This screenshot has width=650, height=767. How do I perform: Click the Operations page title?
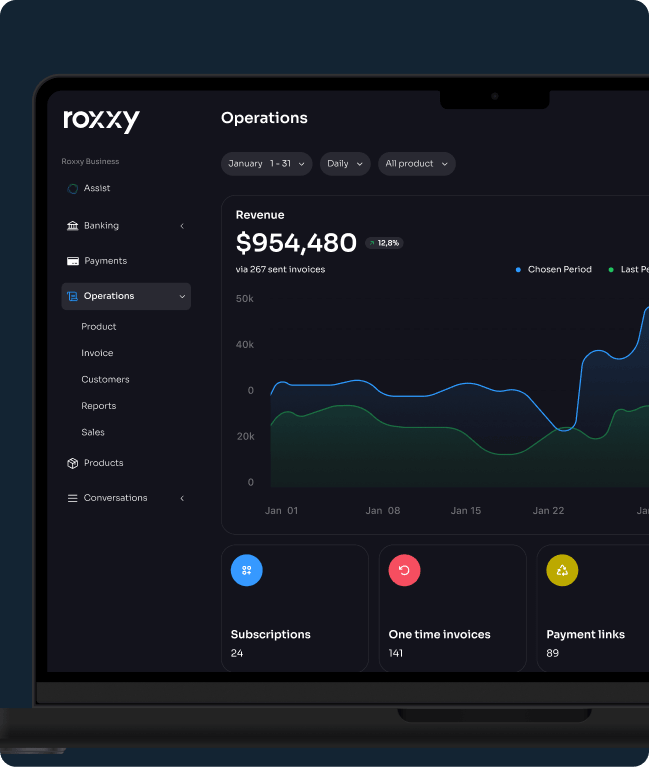(264, 118)
